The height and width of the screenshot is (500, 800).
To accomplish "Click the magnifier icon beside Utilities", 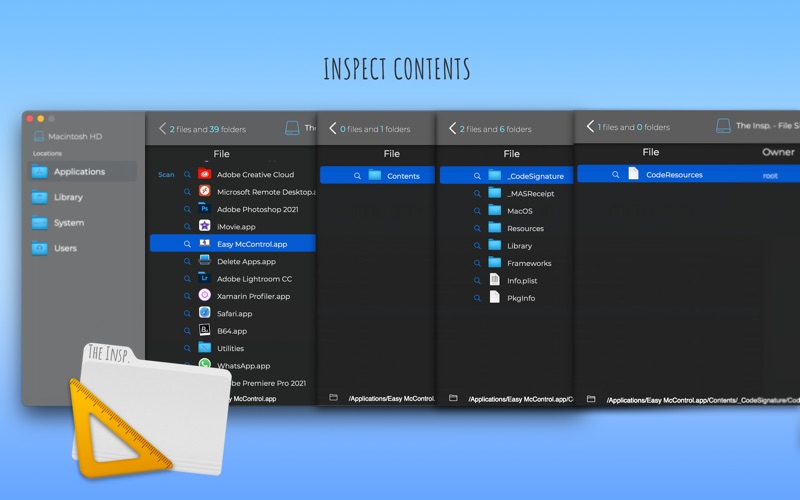I will [187, 348].
